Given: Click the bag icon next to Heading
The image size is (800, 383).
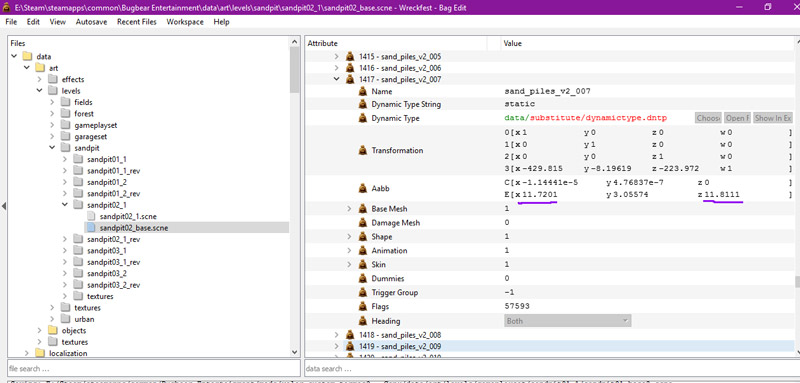Looking at the screenshot, I should 362,321.
